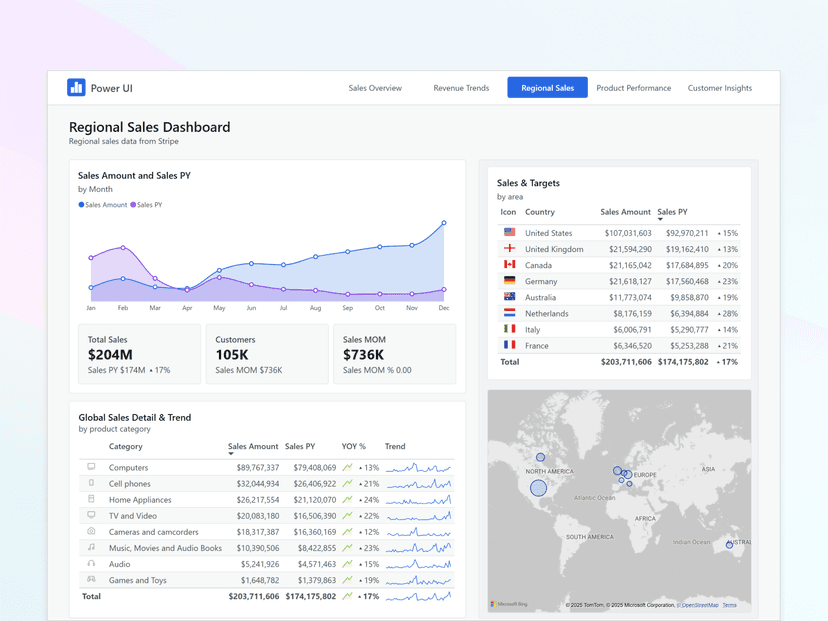This screenshot has height=621, width=828.
Task: Toggle the Sales Amount legend item
Action: tap(102, 204)
